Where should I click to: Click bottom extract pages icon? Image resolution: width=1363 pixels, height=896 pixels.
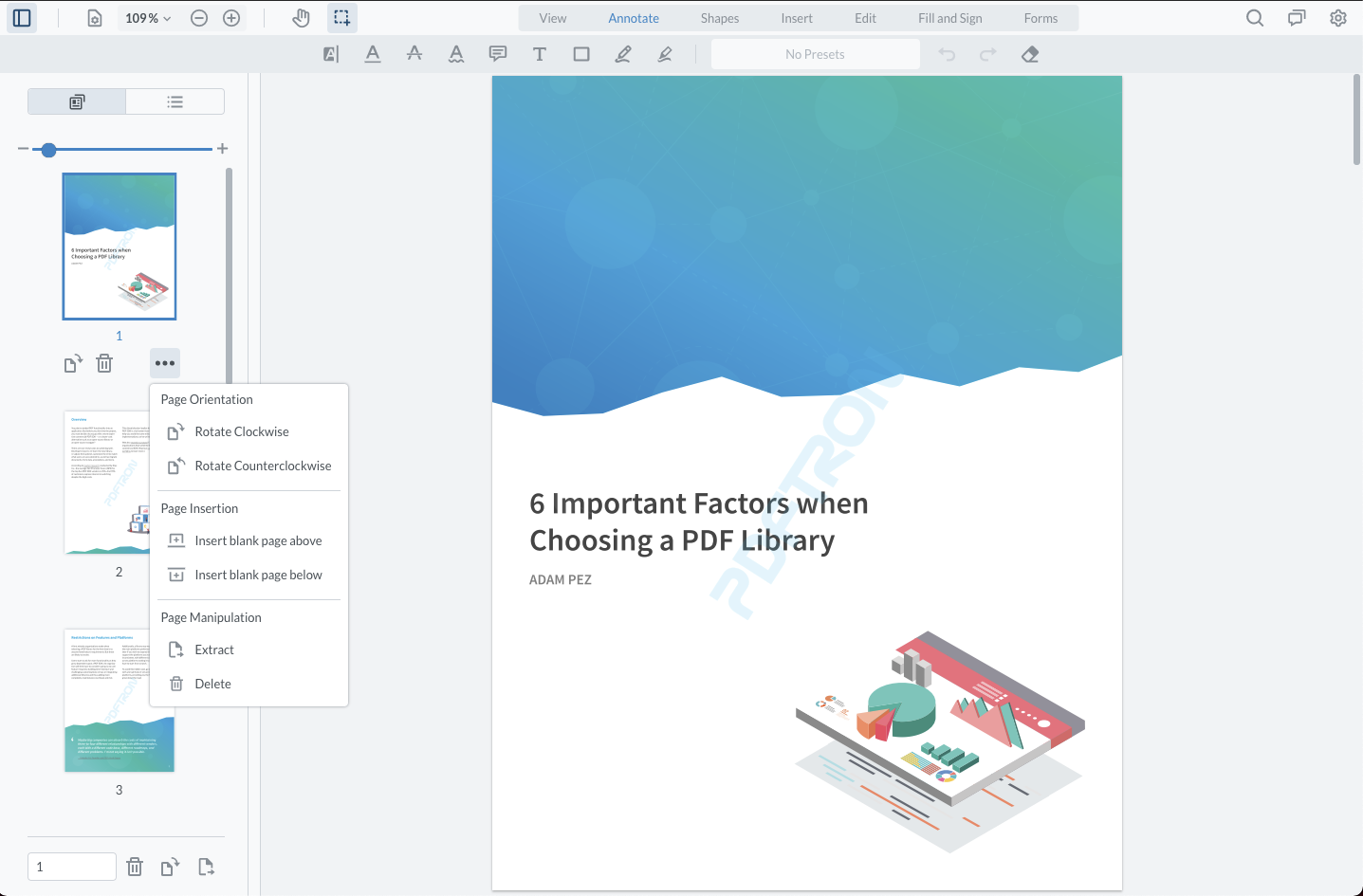206,867
